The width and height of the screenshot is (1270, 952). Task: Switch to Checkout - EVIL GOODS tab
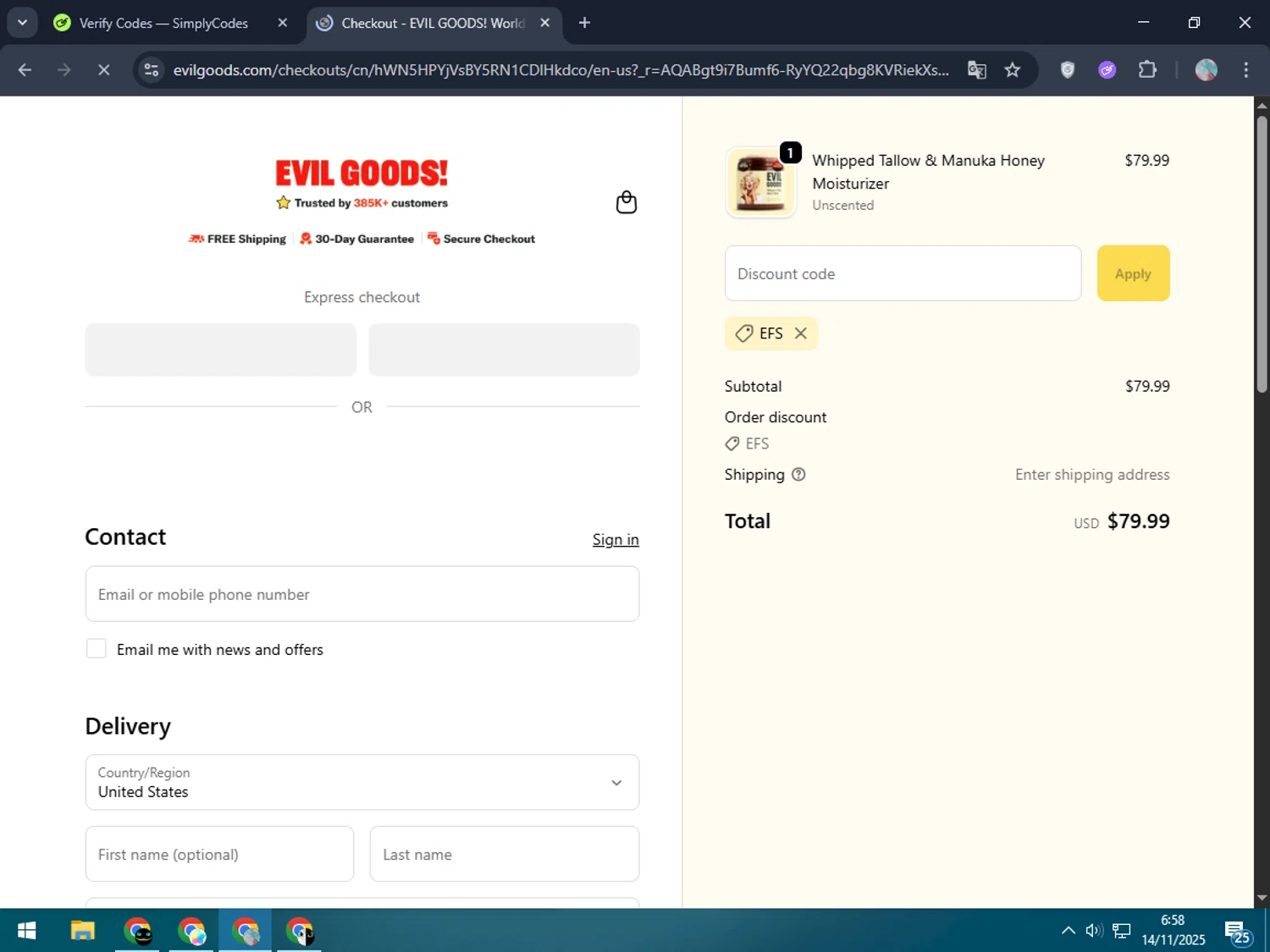pos(432,23)
